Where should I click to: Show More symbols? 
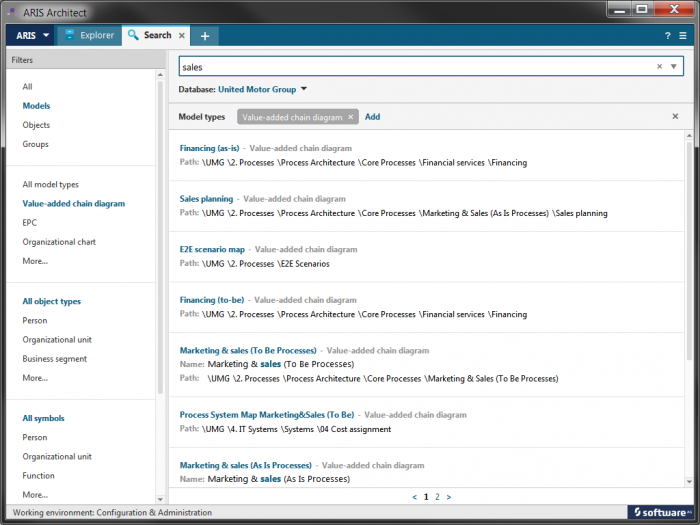tap(35, 495)
